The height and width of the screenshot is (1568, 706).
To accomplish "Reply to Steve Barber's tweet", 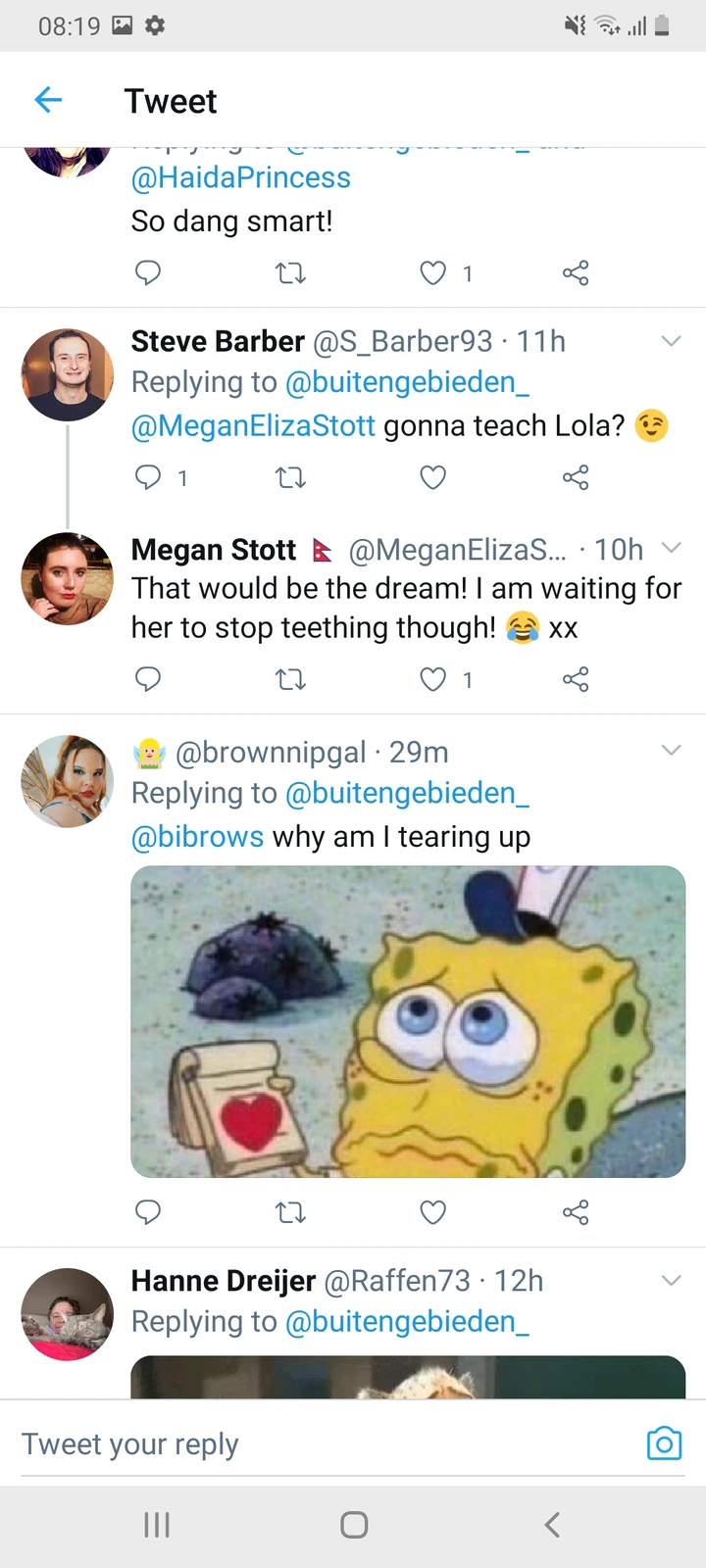I will point(148,477).
